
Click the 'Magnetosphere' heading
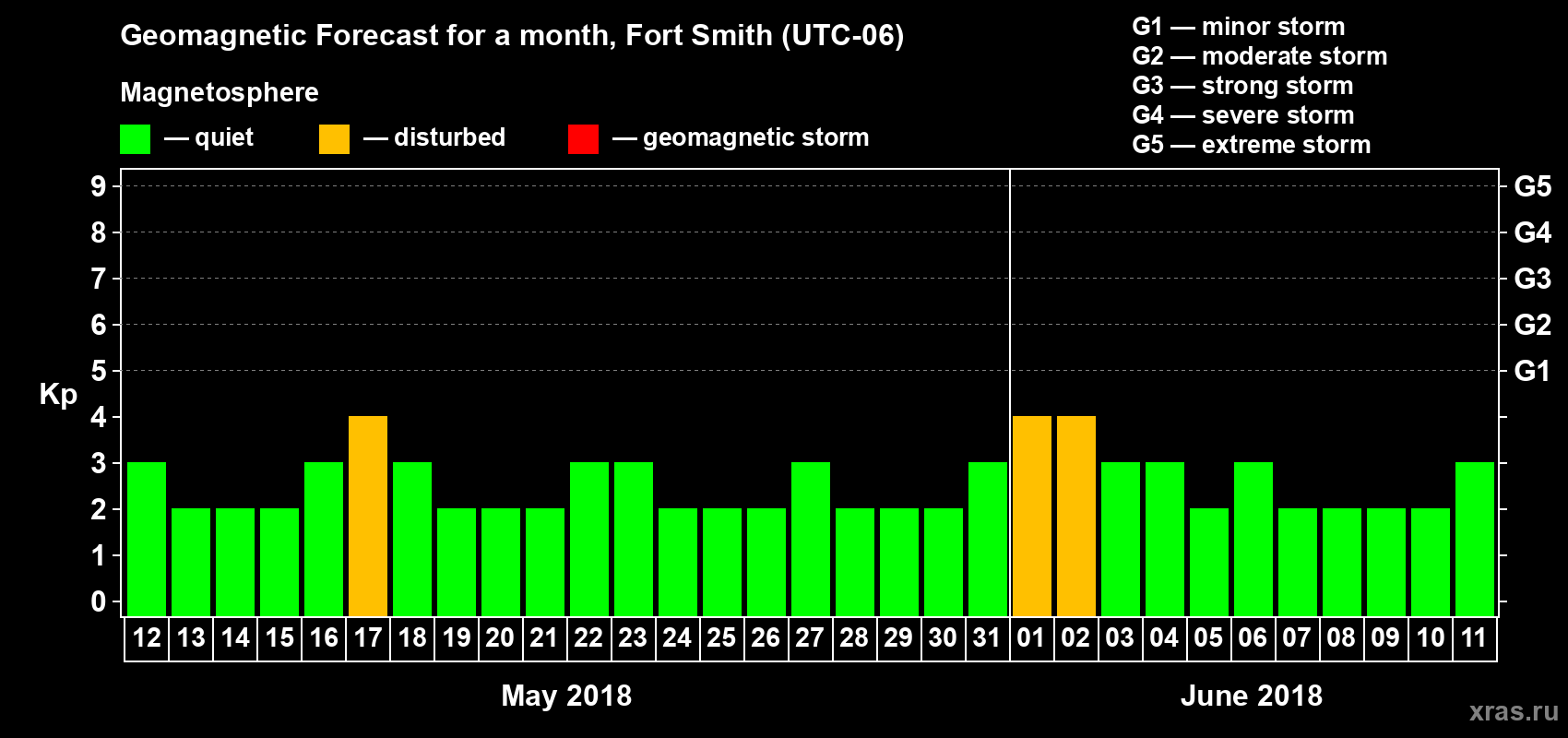point(220,93)
